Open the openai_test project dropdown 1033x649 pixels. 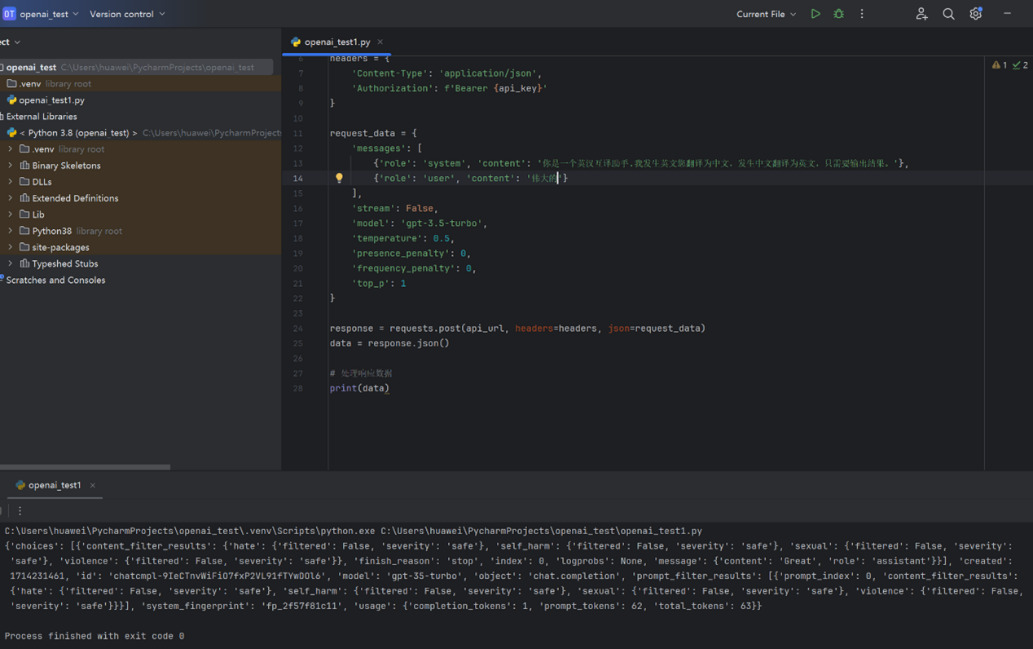tap(49, 14)
